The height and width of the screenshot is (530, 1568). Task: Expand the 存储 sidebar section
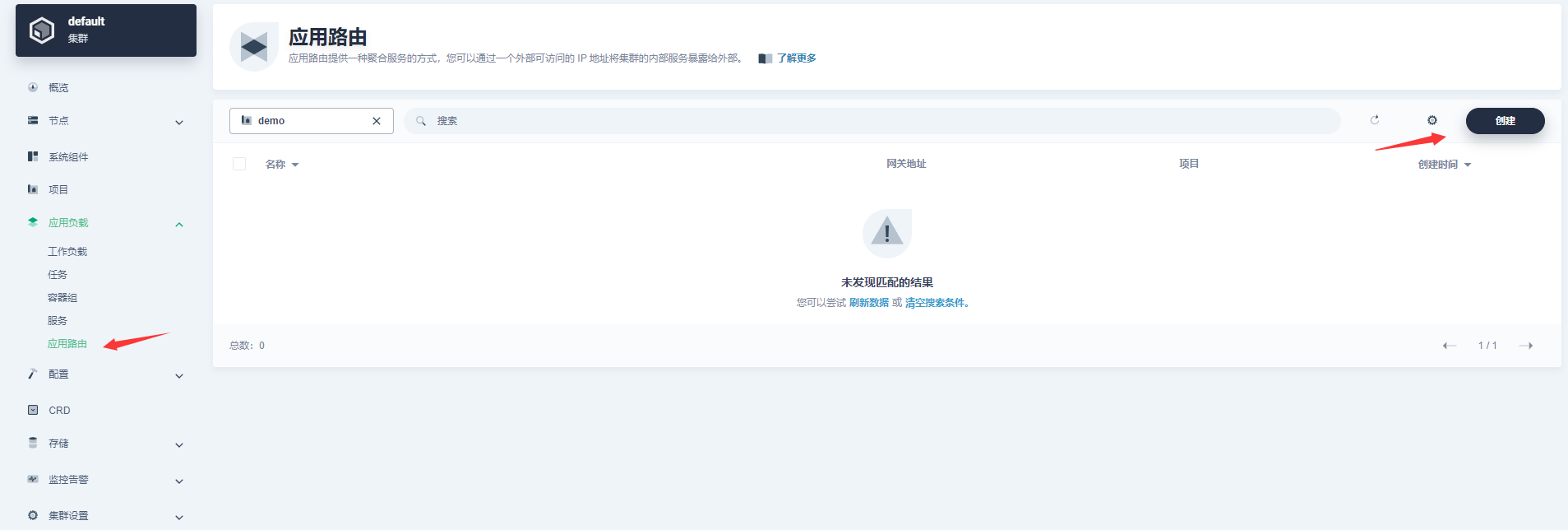(179, 445)
